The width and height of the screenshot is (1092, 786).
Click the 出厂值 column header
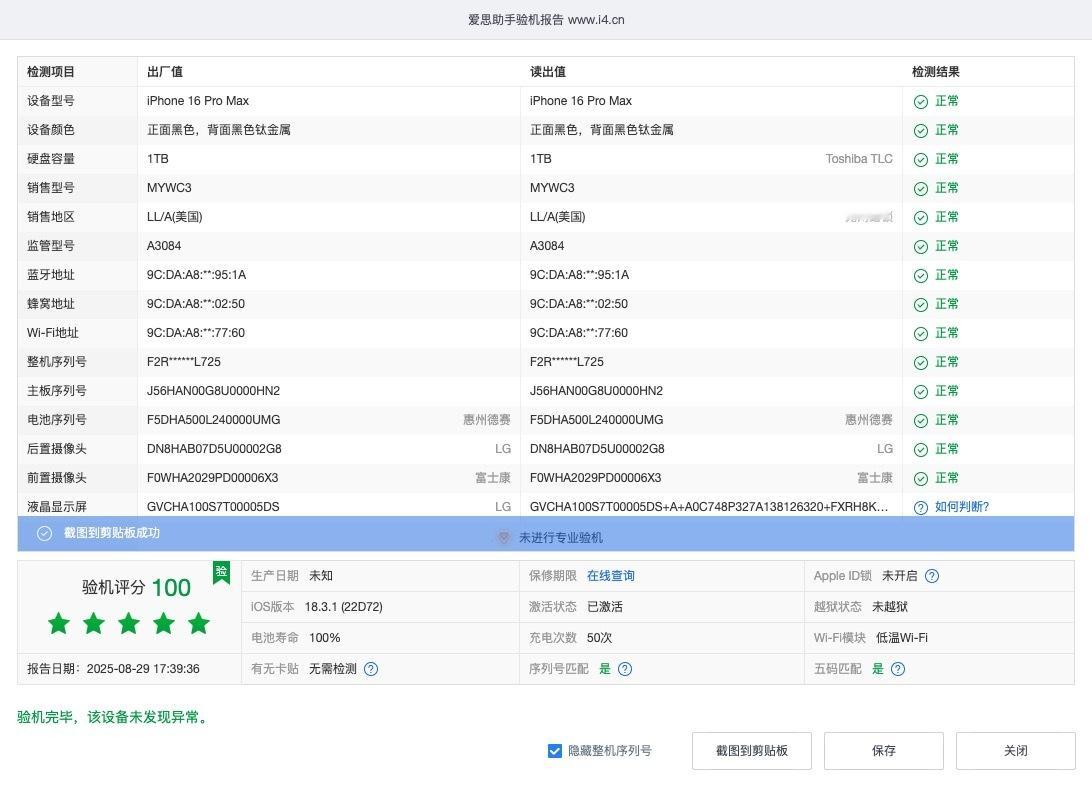point(165,72)
